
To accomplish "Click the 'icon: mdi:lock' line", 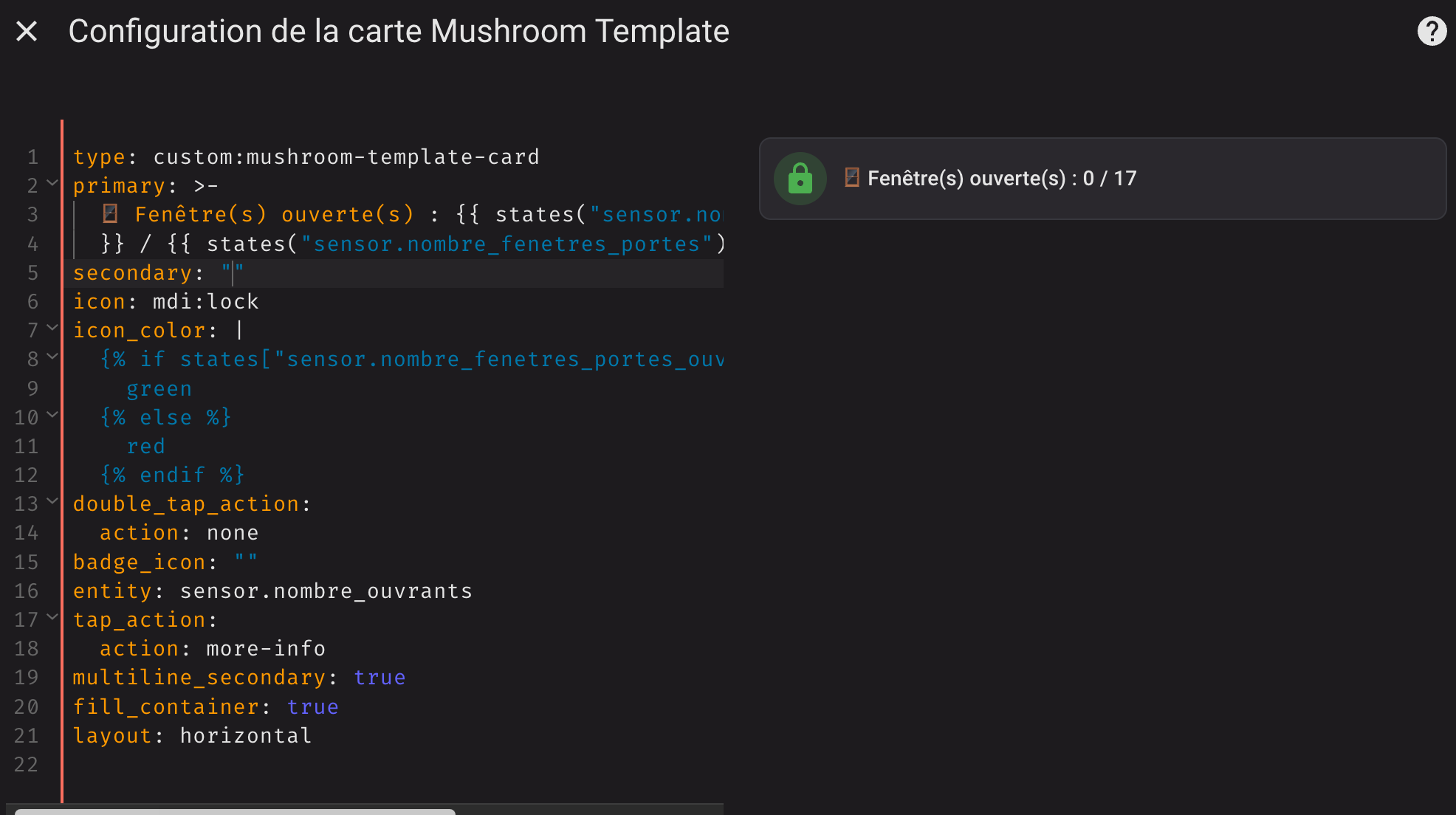I will point(166,302).
